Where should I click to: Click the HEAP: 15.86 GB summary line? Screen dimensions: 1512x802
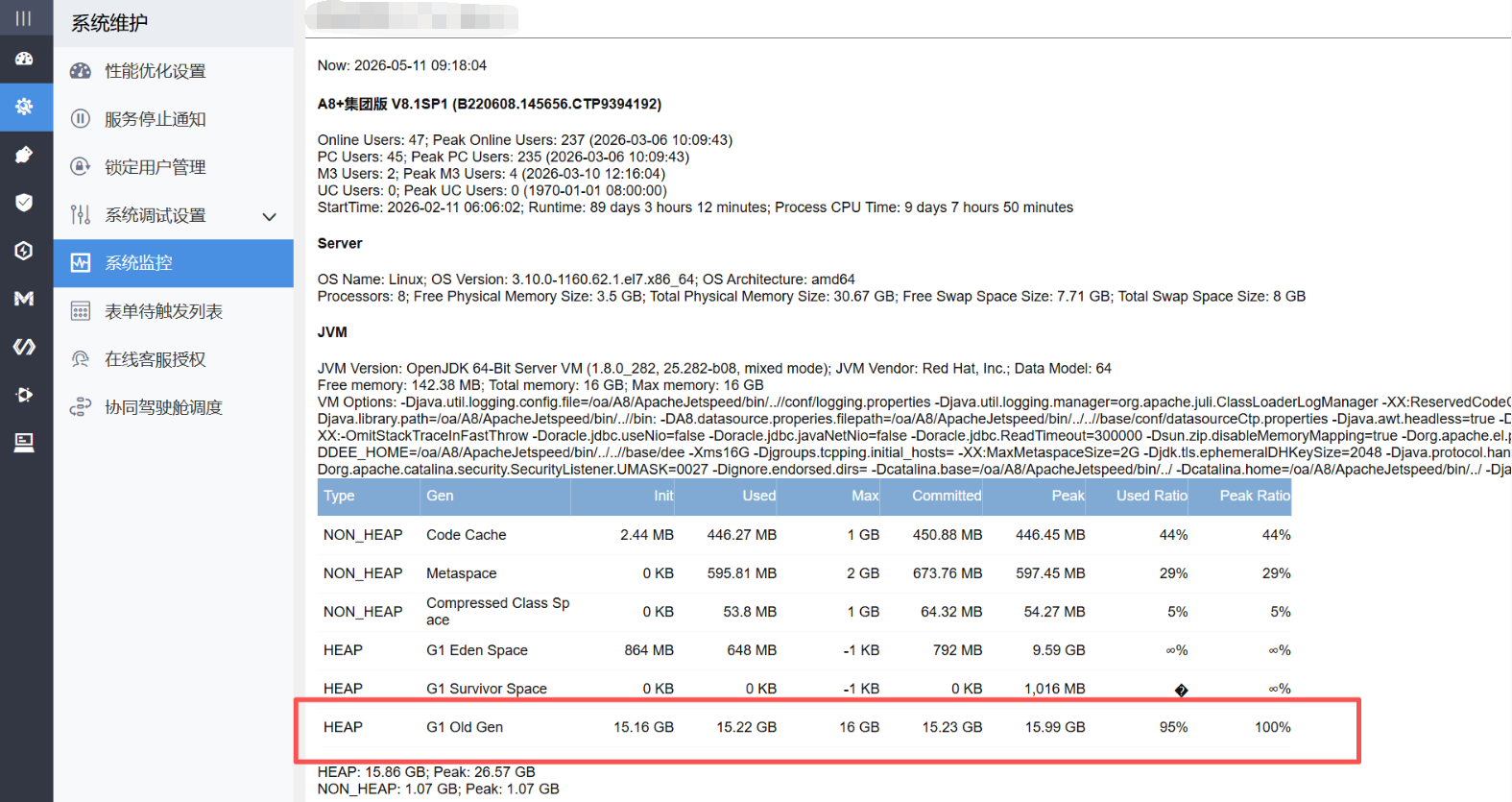pyautogui.click(x=426, y=772)
